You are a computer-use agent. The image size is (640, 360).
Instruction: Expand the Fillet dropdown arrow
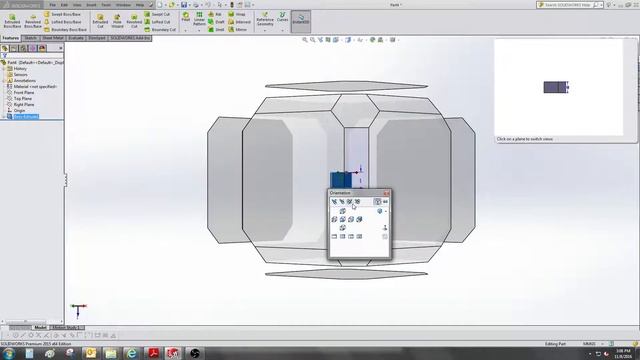186,31
